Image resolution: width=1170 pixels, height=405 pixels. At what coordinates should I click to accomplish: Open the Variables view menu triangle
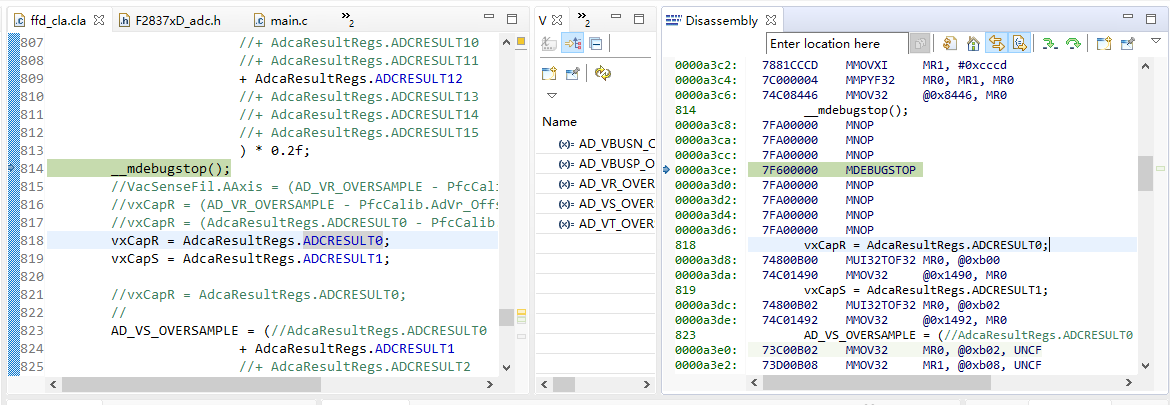[551, 95]
